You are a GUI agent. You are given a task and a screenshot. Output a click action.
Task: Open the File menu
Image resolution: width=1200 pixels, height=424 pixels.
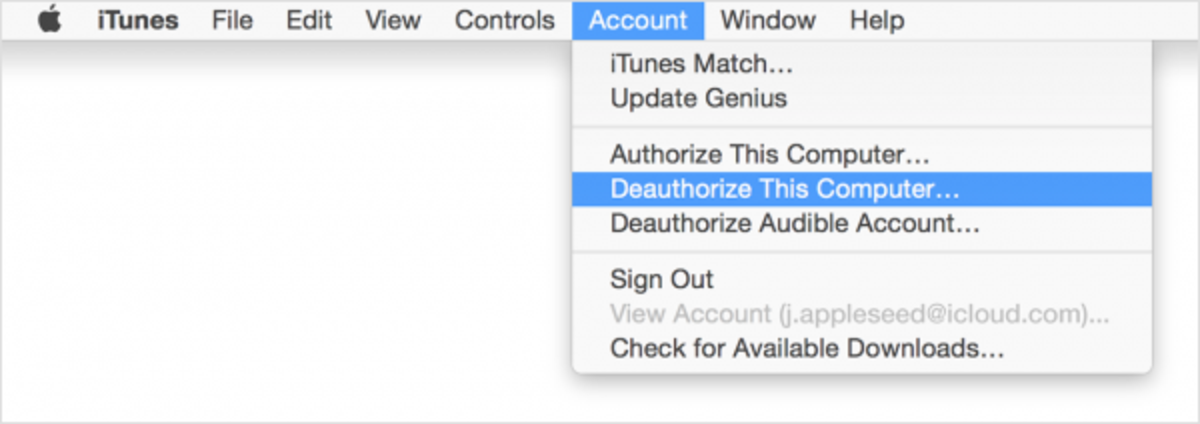[x=232, y=20]
